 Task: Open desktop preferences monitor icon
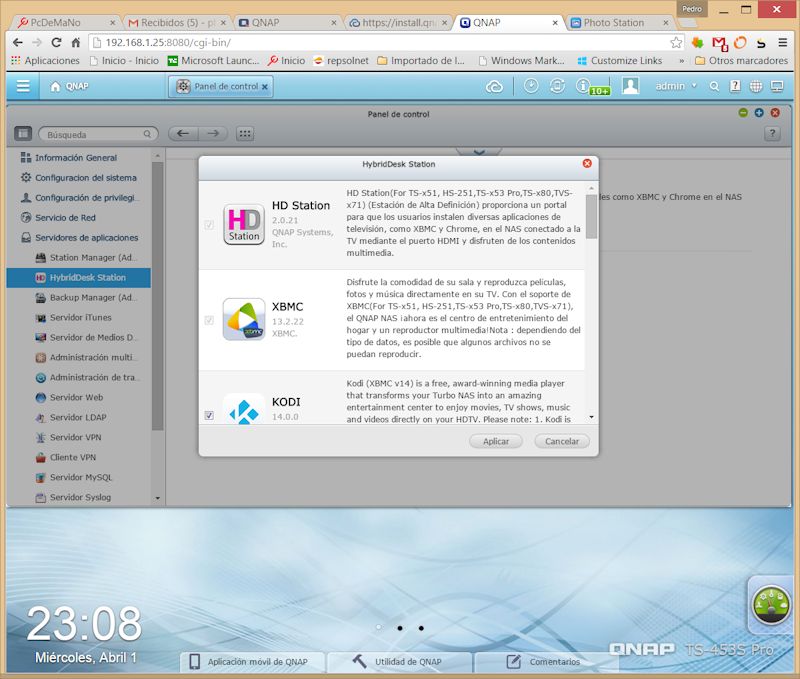coord(777,86)
